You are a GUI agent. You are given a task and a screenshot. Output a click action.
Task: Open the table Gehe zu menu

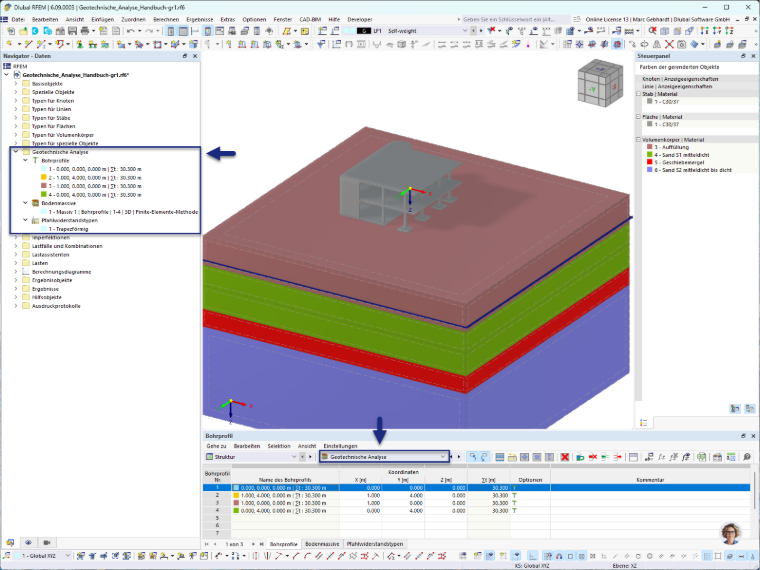pyautogui.click(x=216, y=446)
